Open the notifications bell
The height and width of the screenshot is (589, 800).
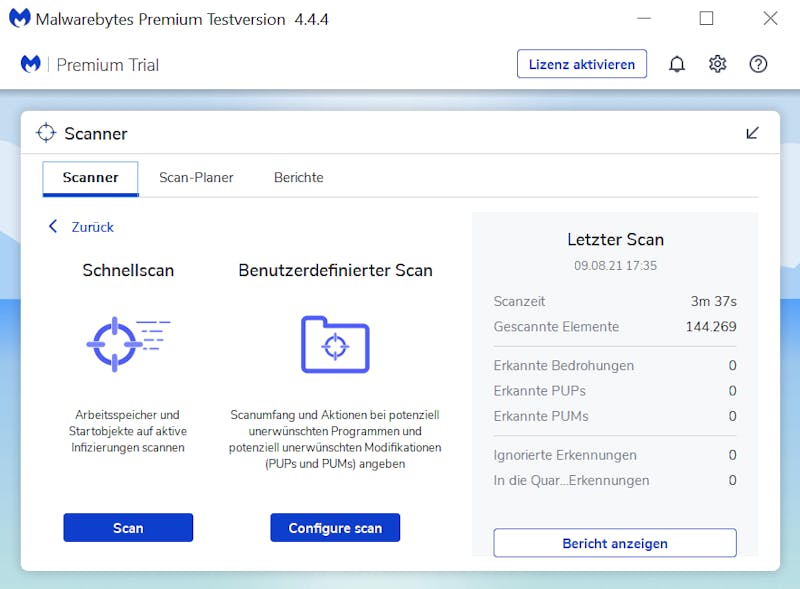pos(677,64)
